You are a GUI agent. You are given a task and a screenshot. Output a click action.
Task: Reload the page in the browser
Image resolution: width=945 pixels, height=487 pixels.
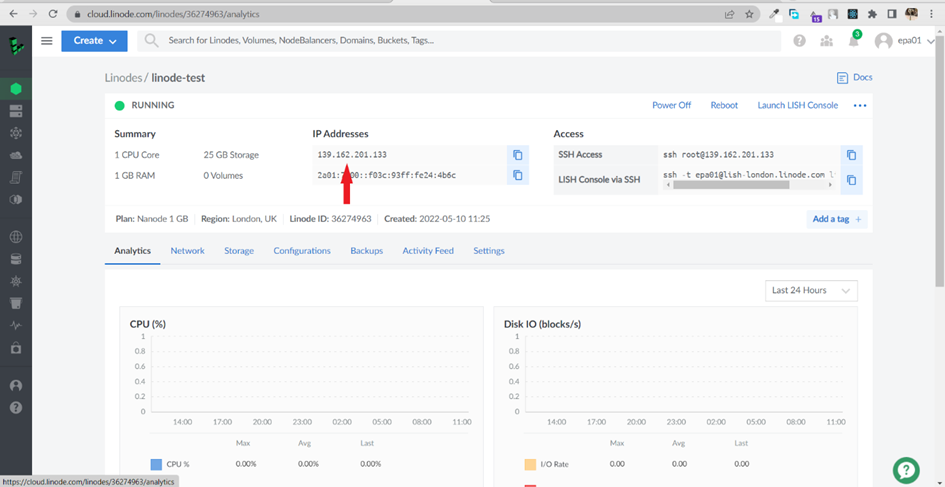[53, 13]
